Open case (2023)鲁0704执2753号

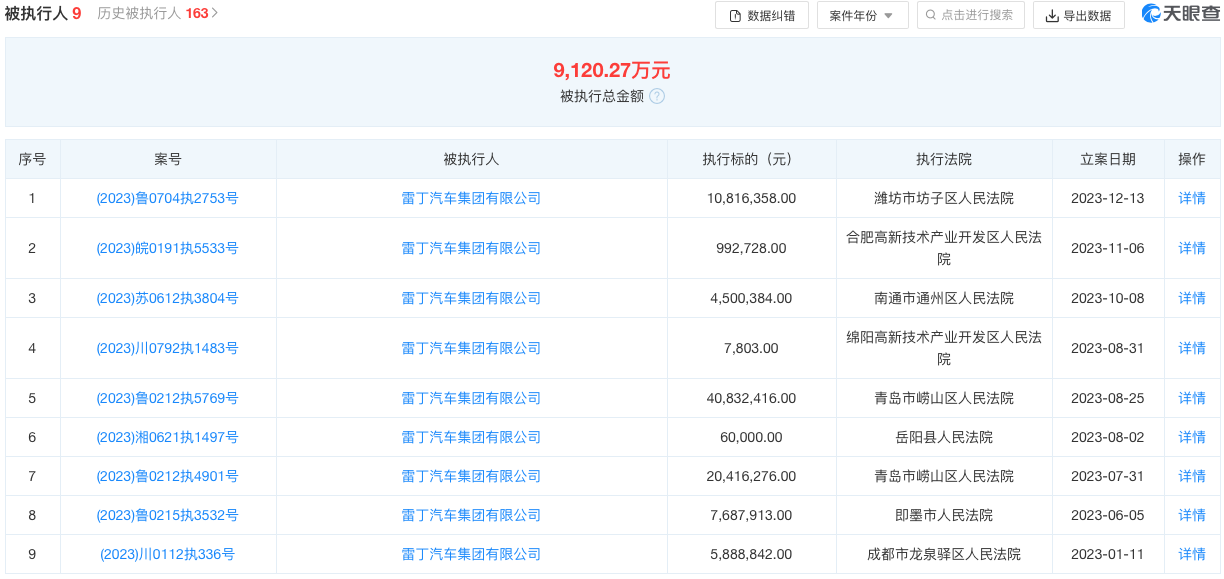(x=167, y=198)
